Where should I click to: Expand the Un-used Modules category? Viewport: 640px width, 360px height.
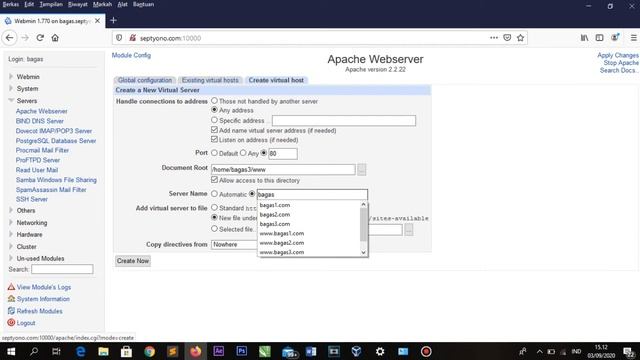click(11, 258)
